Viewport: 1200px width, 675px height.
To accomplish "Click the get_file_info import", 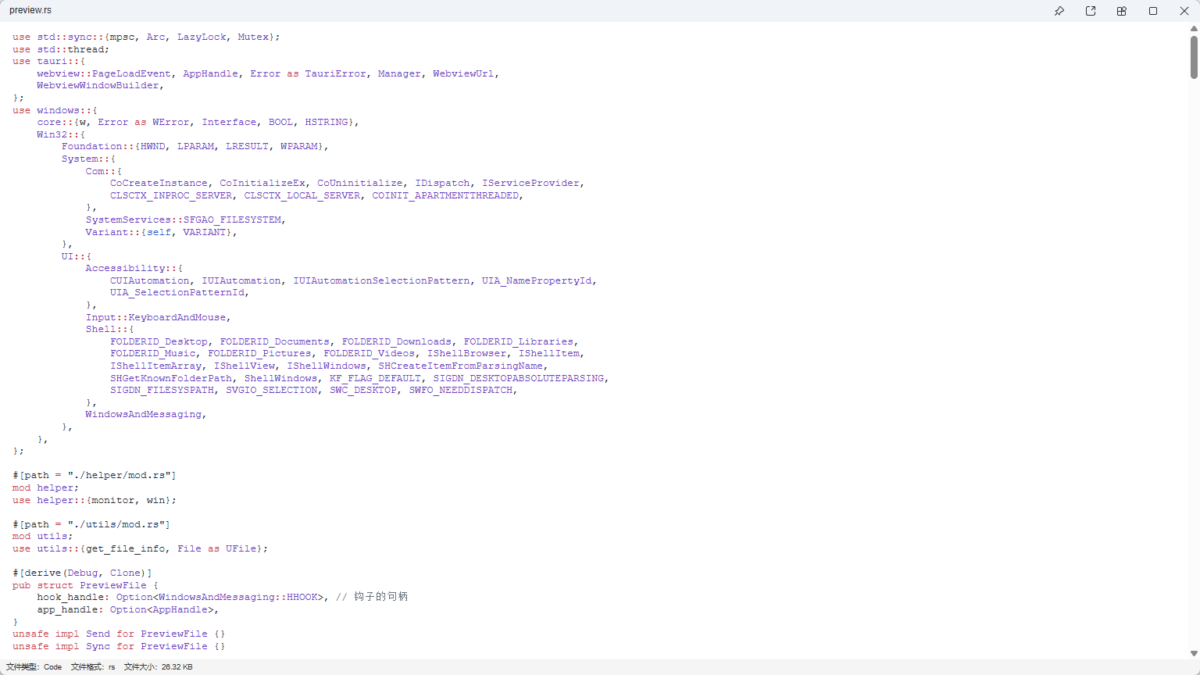I will point(125,548).
